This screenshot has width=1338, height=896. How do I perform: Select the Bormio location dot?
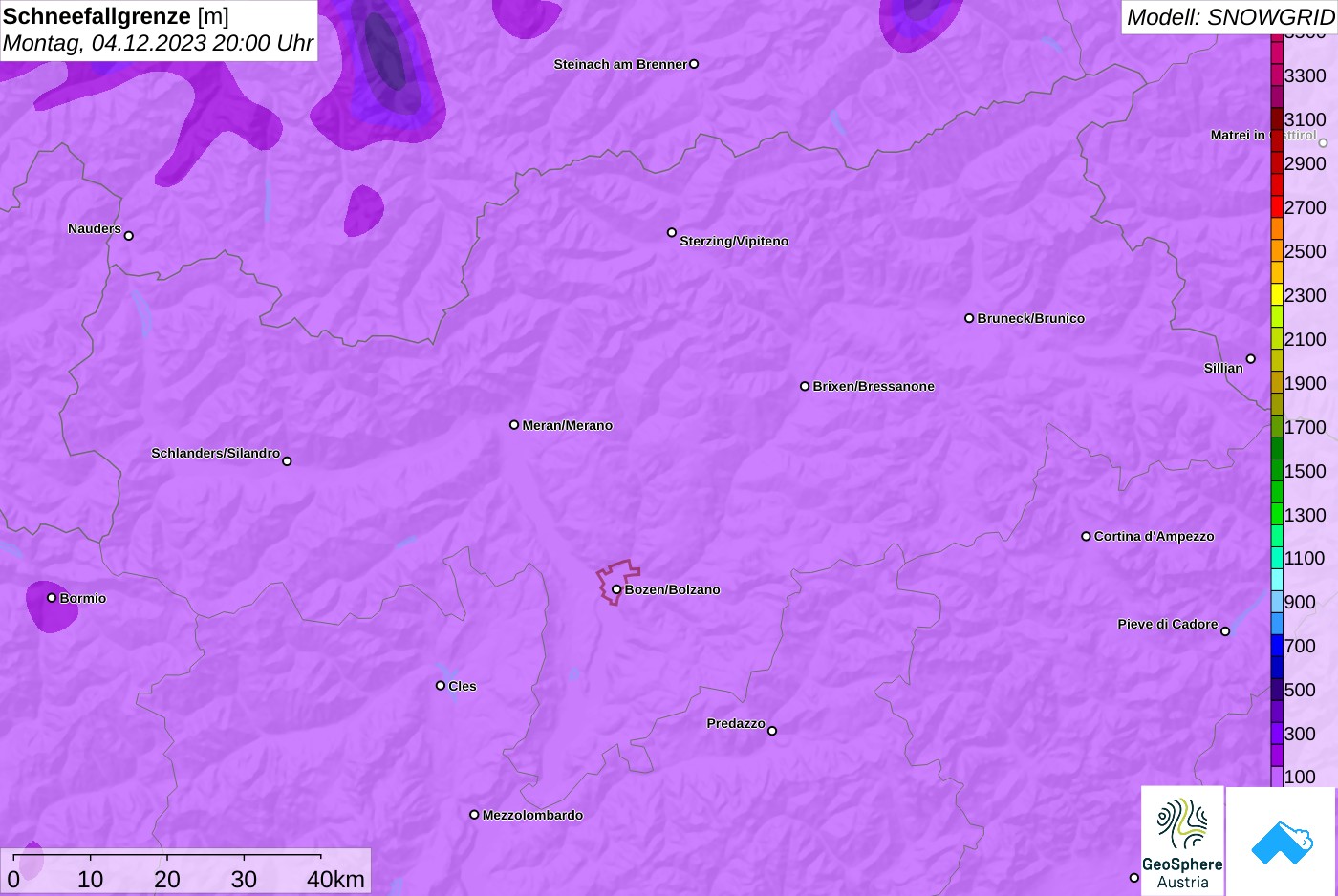[52, 598]
